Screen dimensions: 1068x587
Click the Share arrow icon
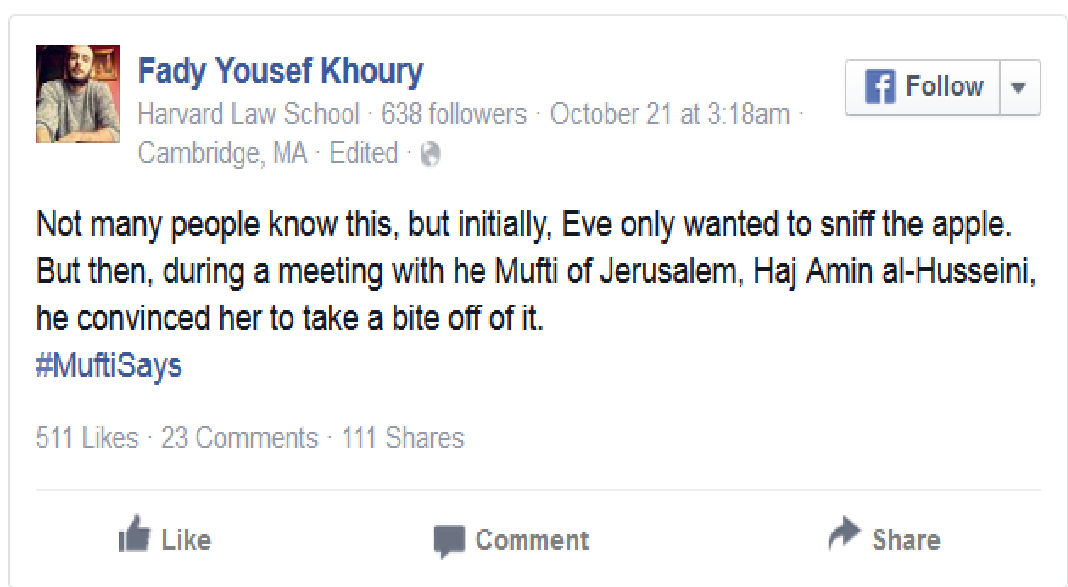(844, 537)
